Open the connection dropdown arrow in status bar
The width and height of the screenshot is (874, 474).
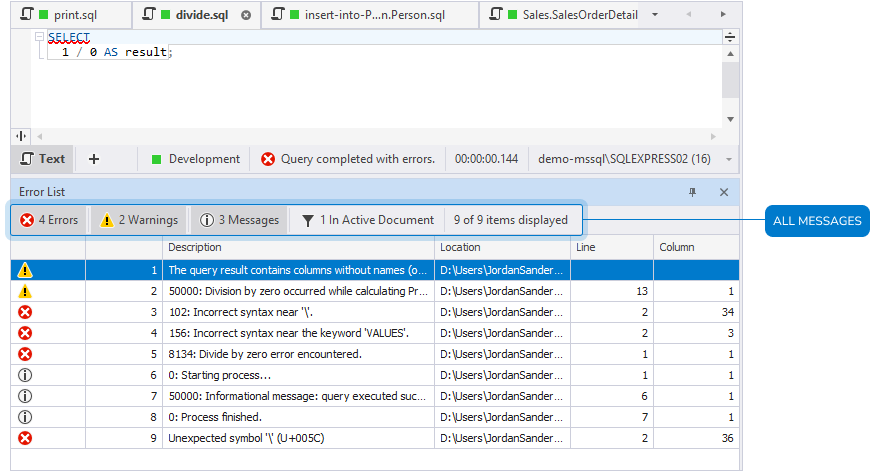pyautogui.click(x=729, y=159)
